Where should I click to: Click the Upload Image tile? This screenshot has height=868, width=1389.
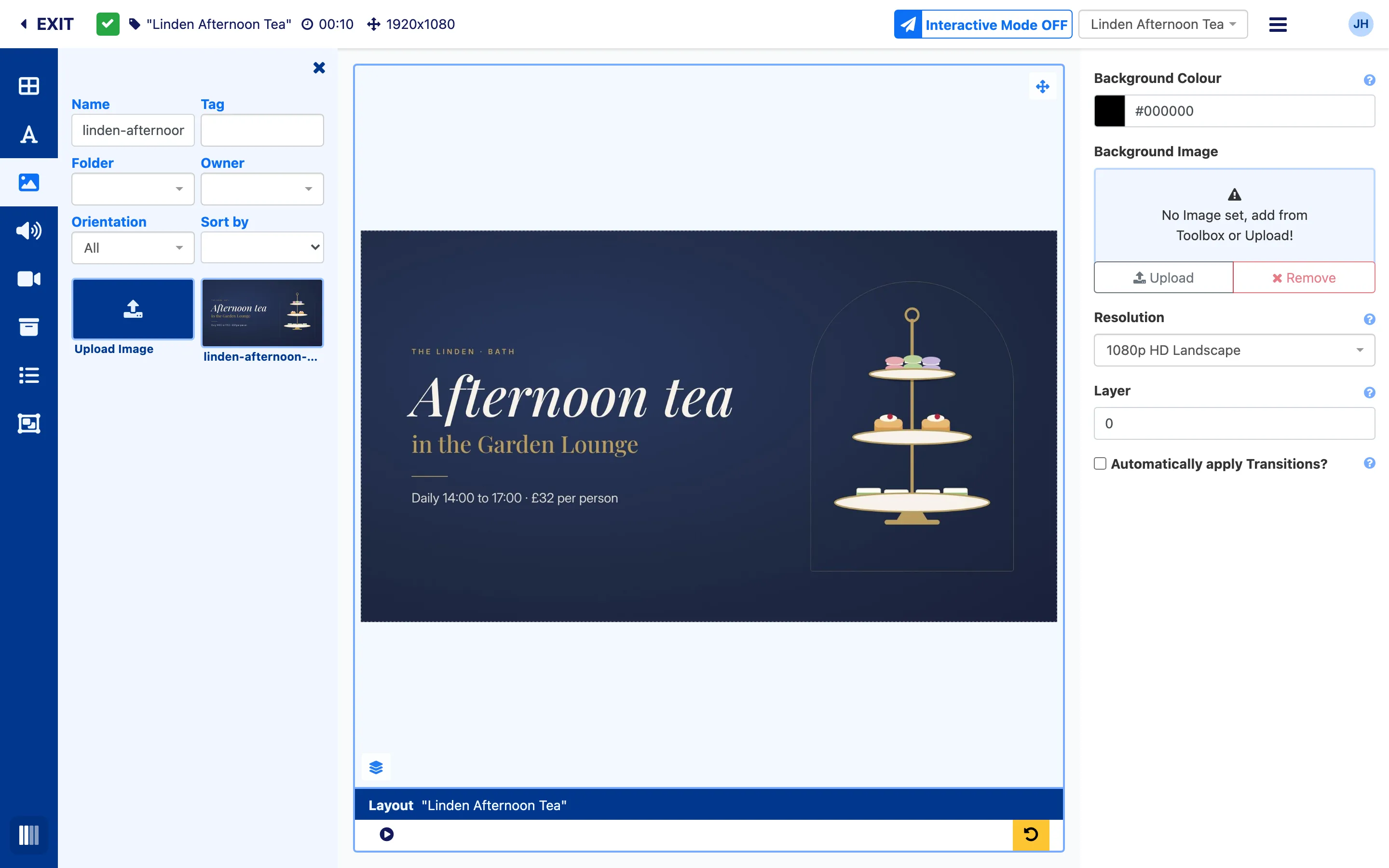[133, 309]
